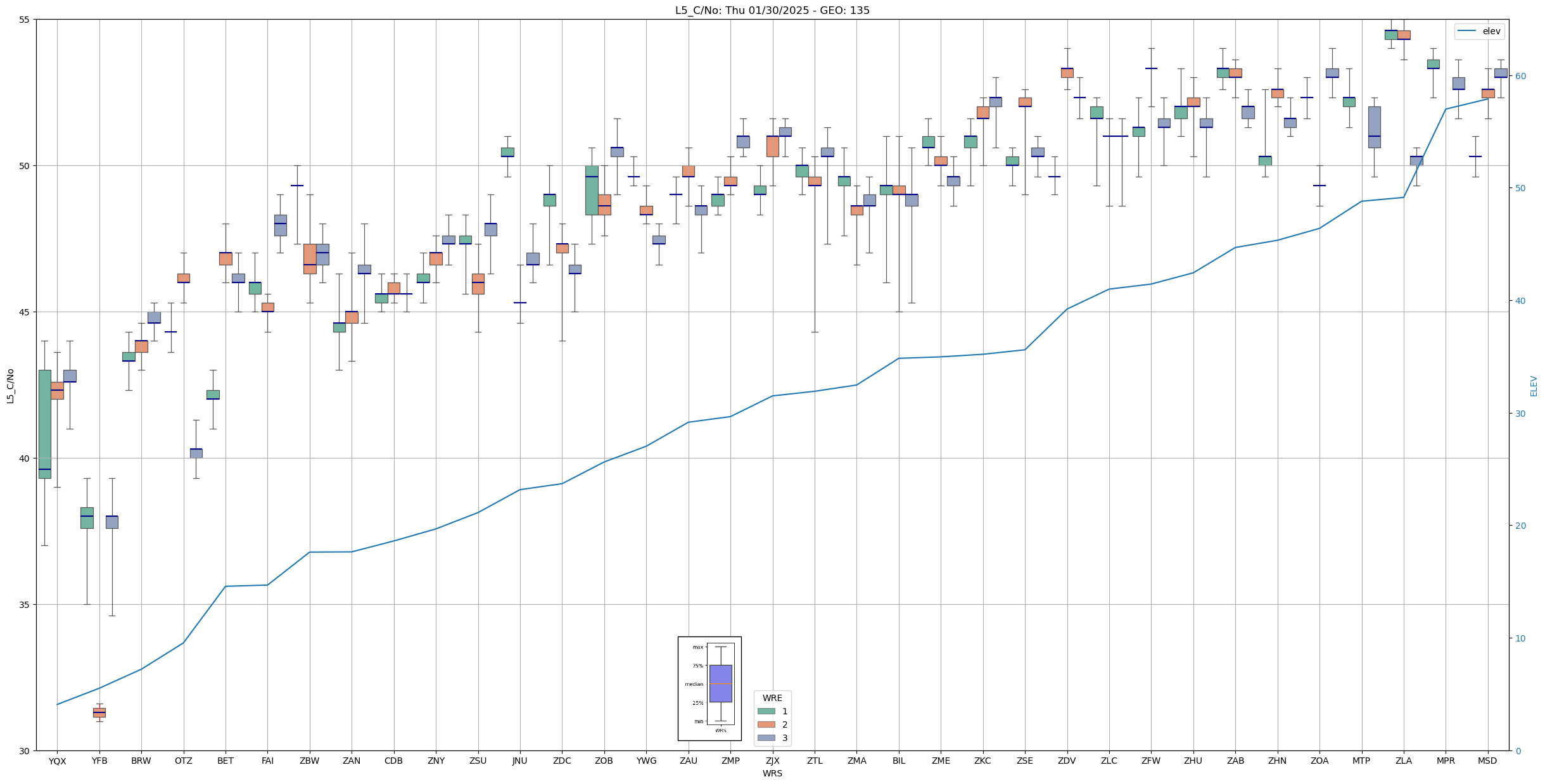This screenshot has height=784, width=1545.
Task: Click the ZLA station tick label
Action: pyautogui.click(x=1403, y=761)
